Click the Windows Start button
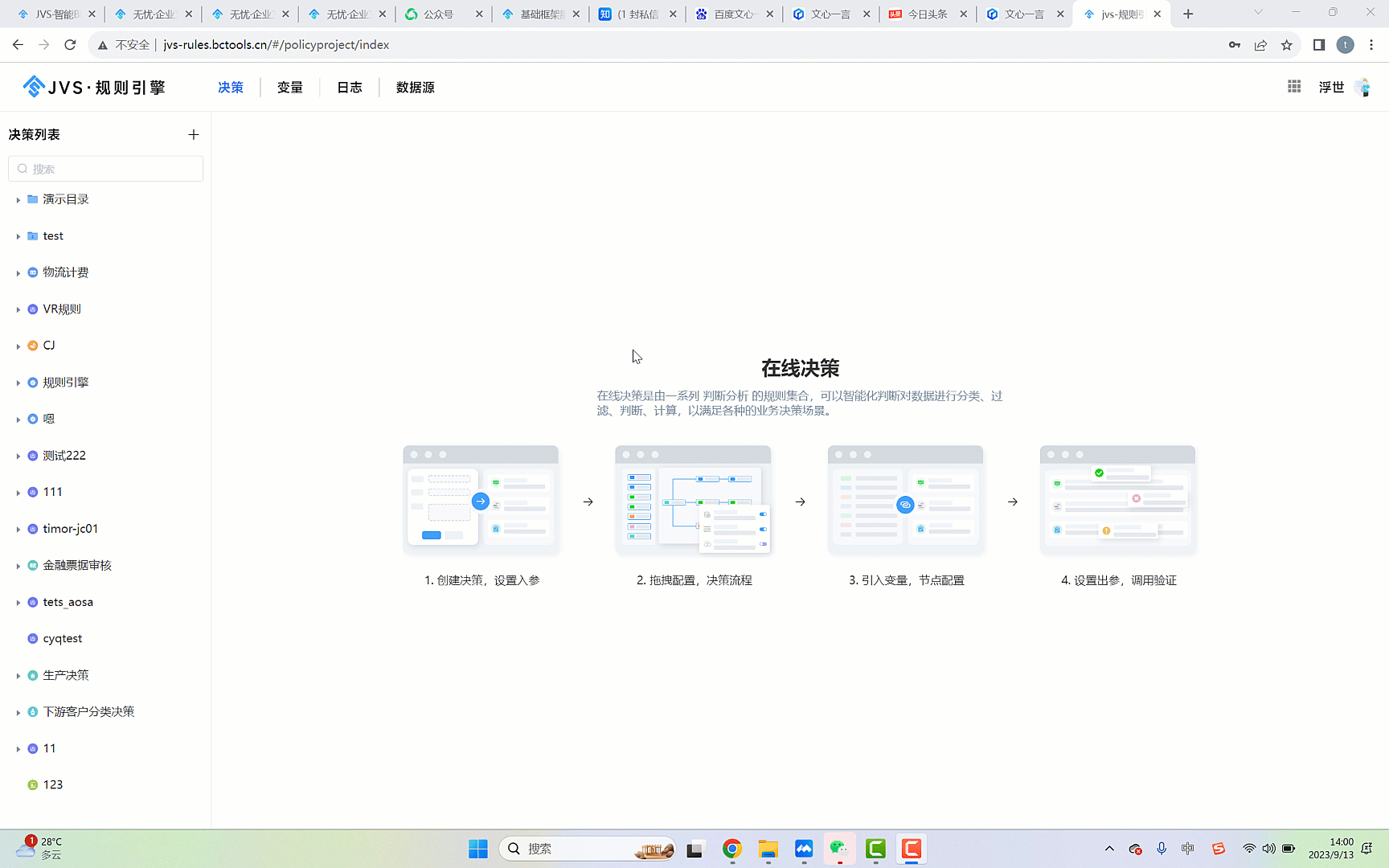 (x=478, y=849)
